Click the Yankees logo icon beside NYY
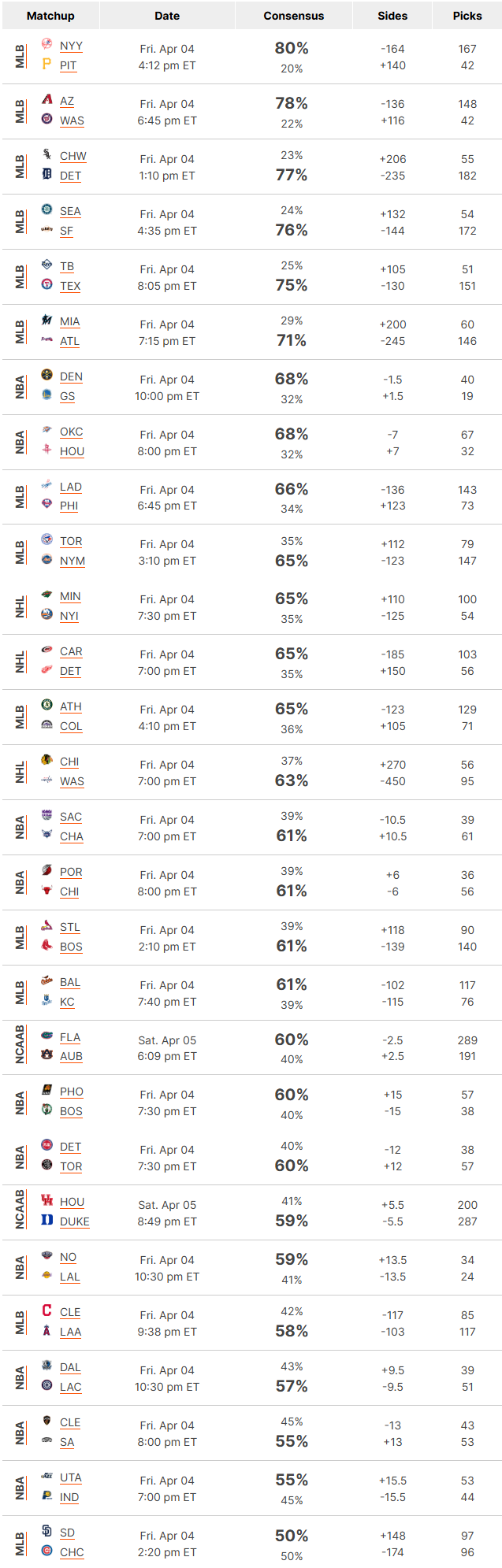The width and height of the screenshot is (502, 1568). tap(46, 45)
